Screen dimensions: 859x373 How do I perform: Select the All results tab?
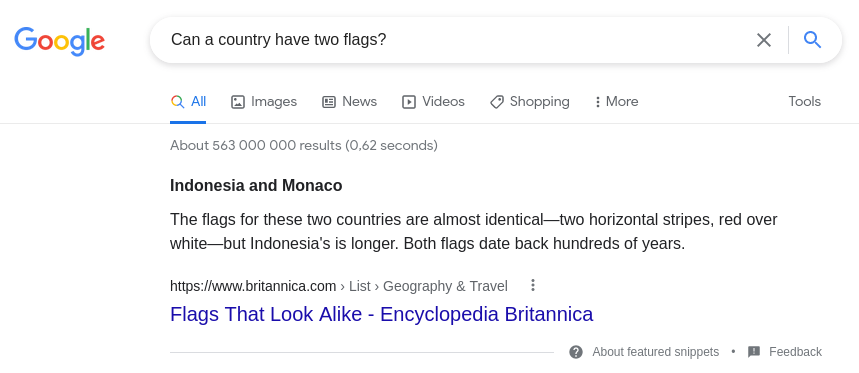click(188, 102)
